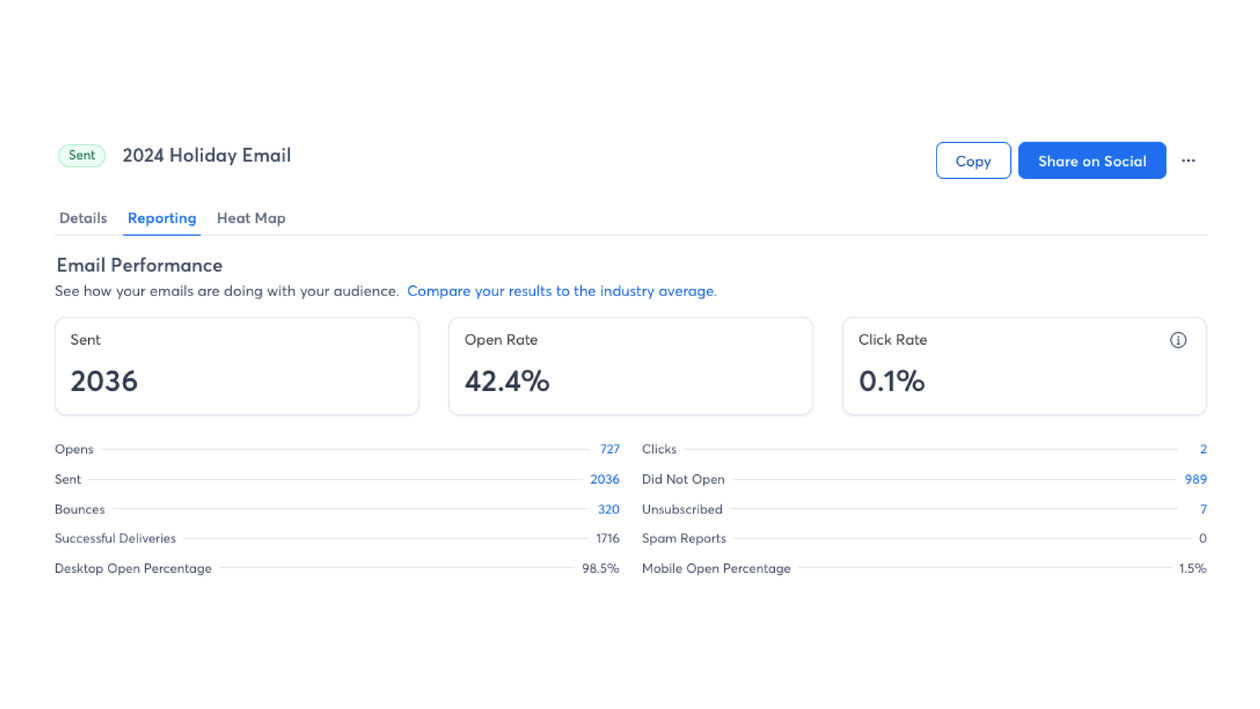Screen dimensions: 1260x709
Task: Click the Click Rate card showing 0.1%
Action: [1024, 365]
